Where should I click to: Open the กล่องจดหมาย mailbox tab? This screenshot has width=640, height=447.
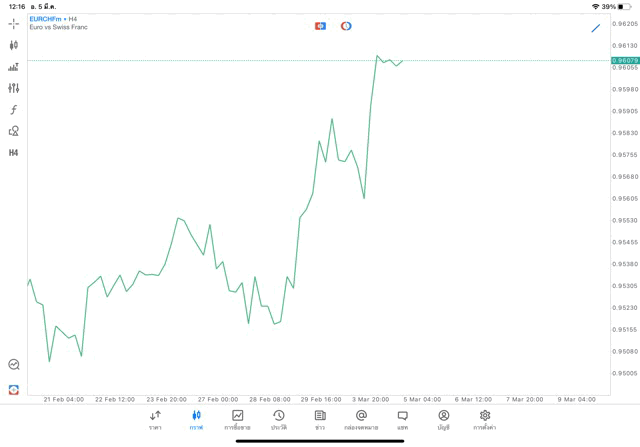(361, 420)
